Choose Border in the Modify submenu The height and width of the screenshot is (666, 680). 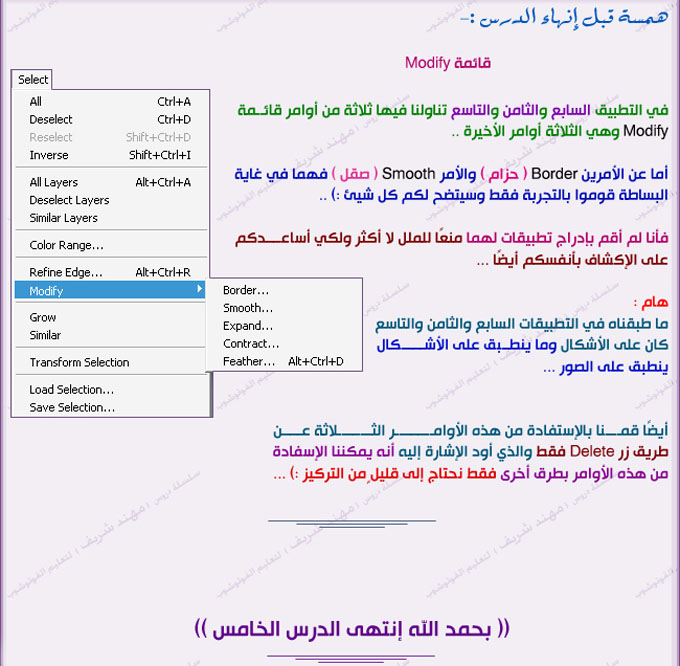pos(284,290)
